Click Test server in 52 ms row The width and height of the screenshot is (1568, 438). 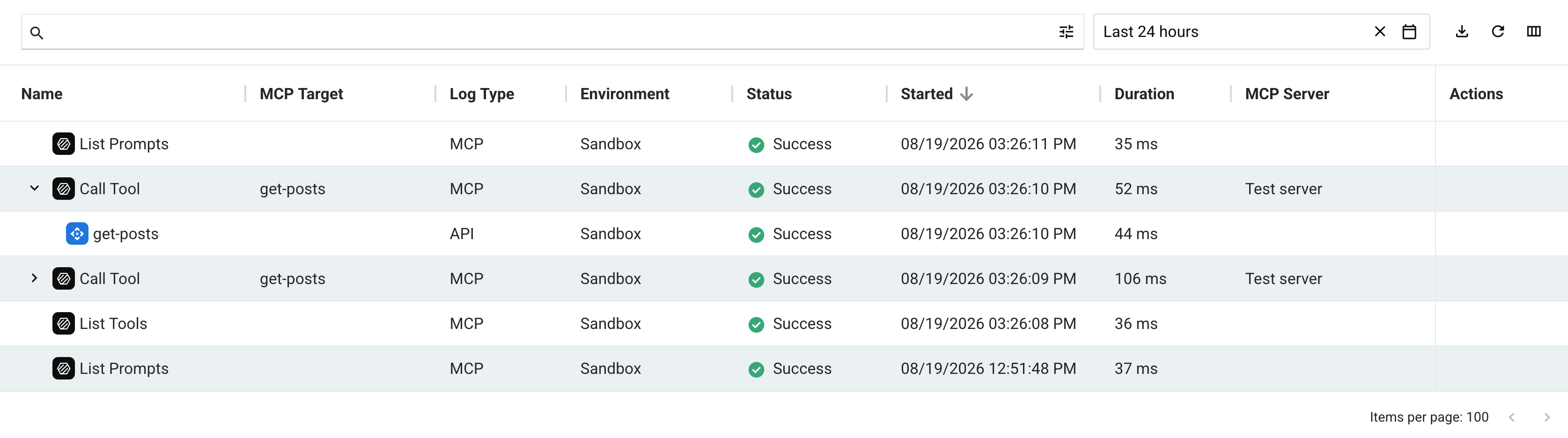pos(1283,189)
